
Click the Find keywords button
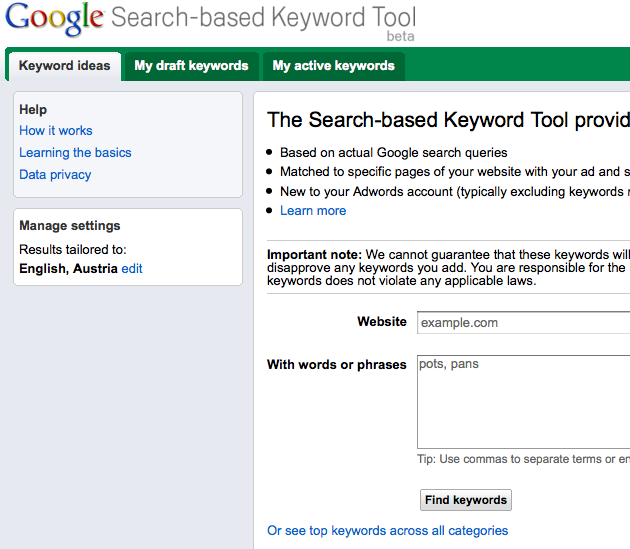(x=466, y=500)
